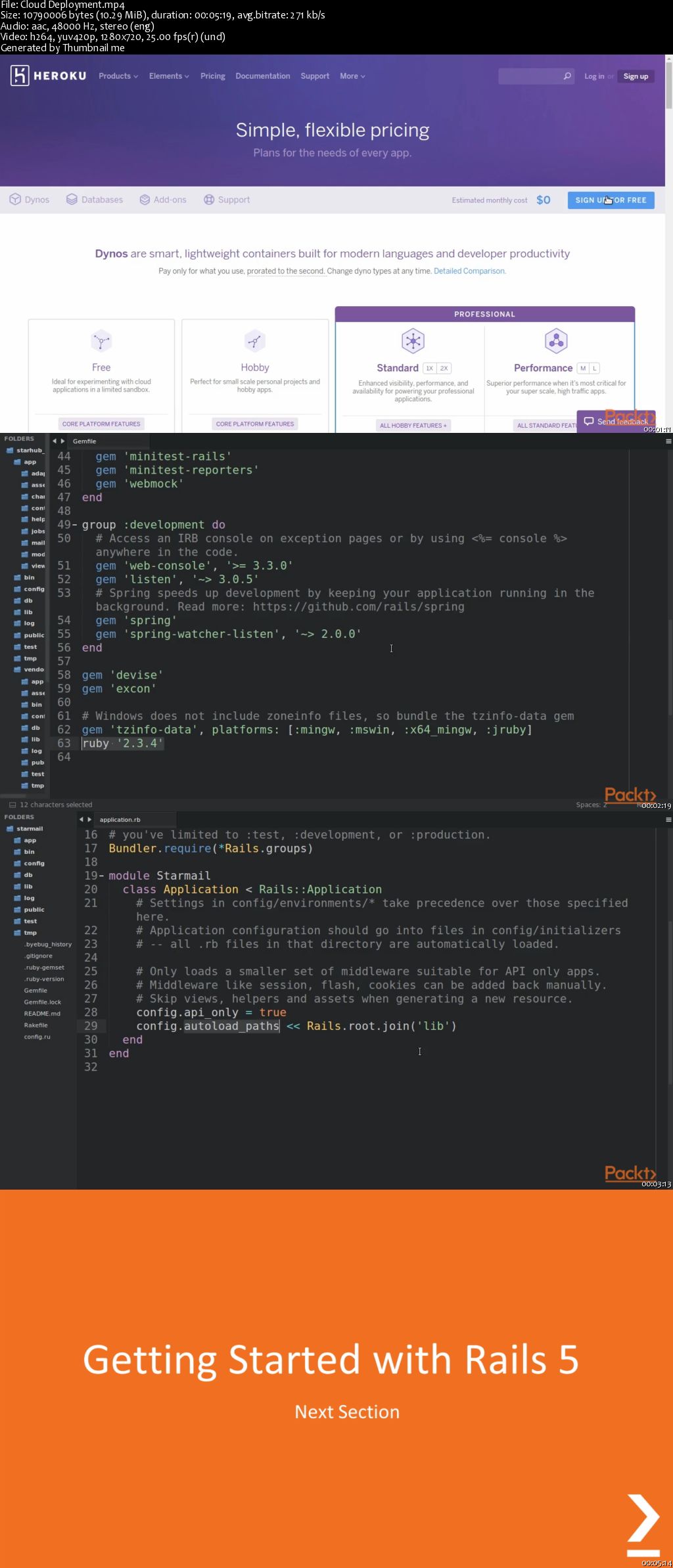Expand the vendo folder in starhub sidebar

pos(29,670)
